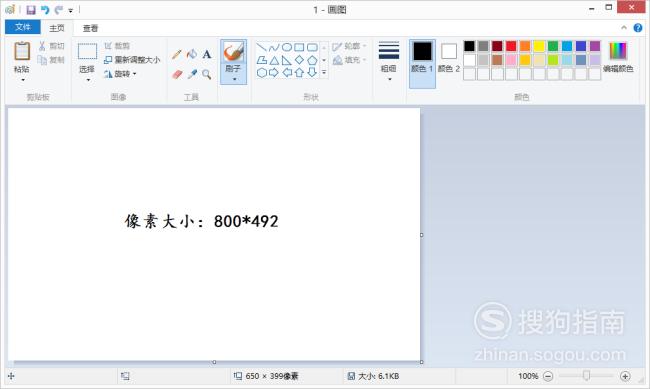Pick the orange color swatch

pyautogui.click(x=525, y=46)
